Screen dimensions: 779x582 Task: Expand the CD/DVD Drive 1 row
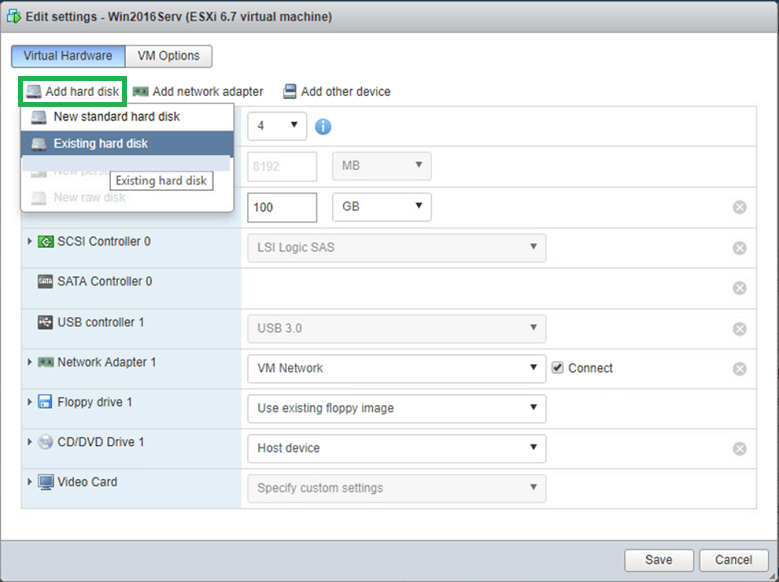29,442
